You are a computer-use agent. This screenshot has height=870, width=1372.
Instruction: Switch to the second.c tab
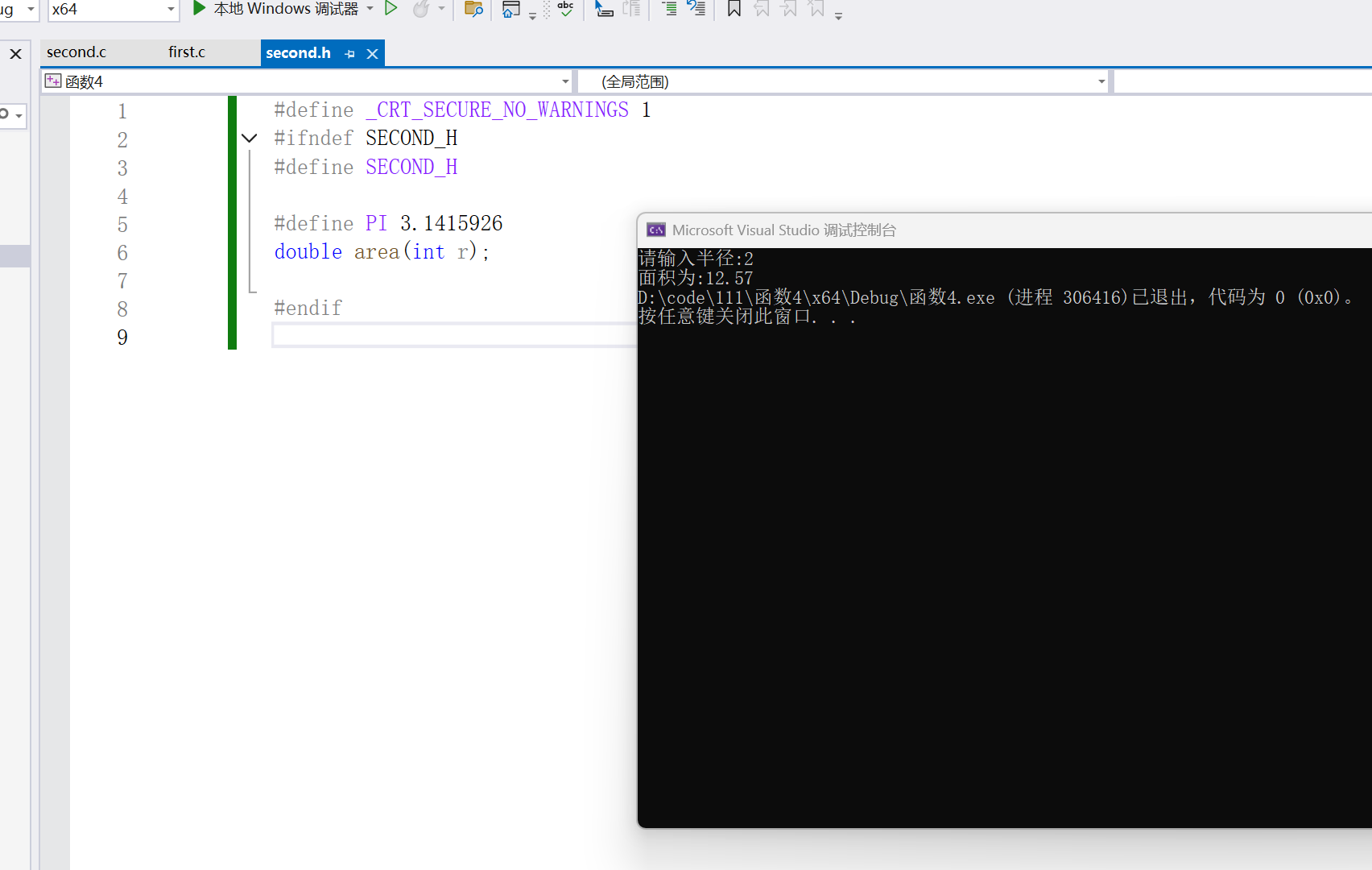pyautogui.click(x=76, y=52)
